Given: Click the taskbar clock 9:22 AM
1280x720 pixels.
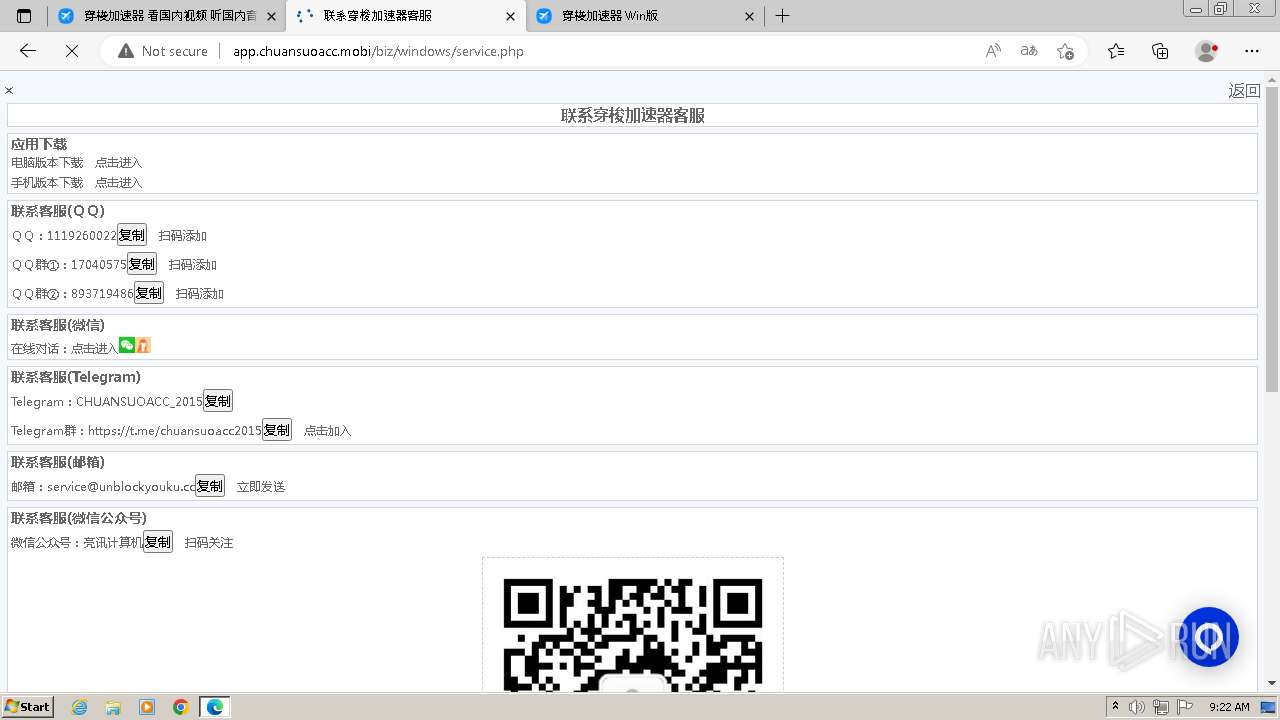Looking at the screenshot, I should [1229, 707].
